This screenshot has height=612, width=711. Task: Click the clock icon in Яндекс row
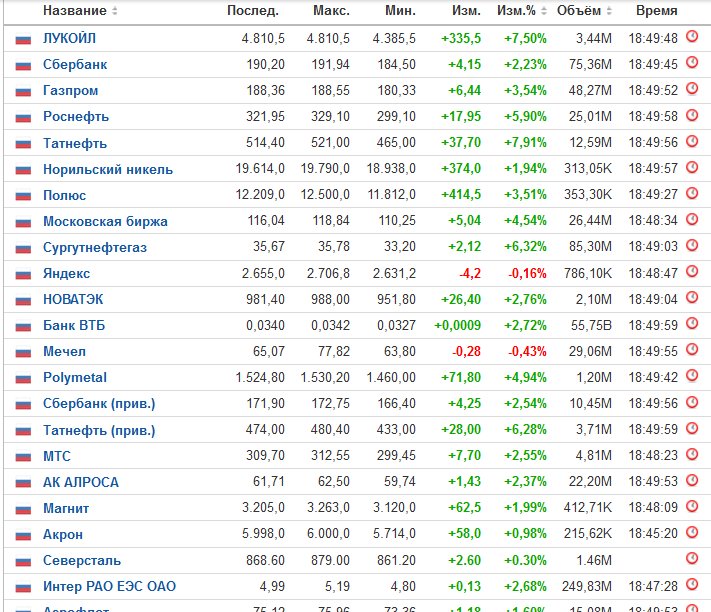692,271
